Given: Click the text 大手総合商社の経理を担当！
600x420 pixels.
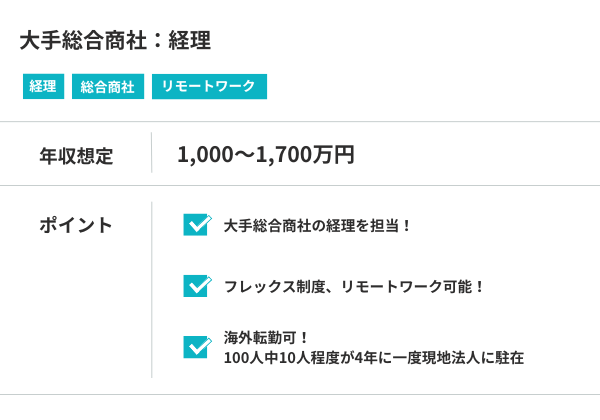Looking at the screenshot, I should click(x=318, y=225).
